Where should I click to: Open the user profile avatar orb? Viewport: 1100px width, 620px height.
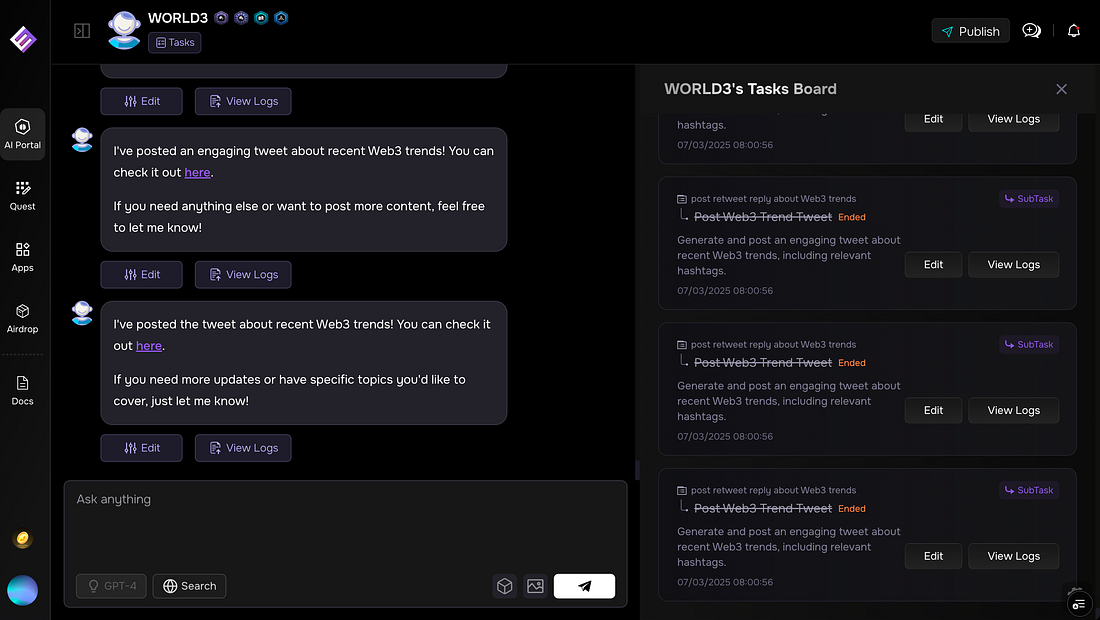click(22, 590)
